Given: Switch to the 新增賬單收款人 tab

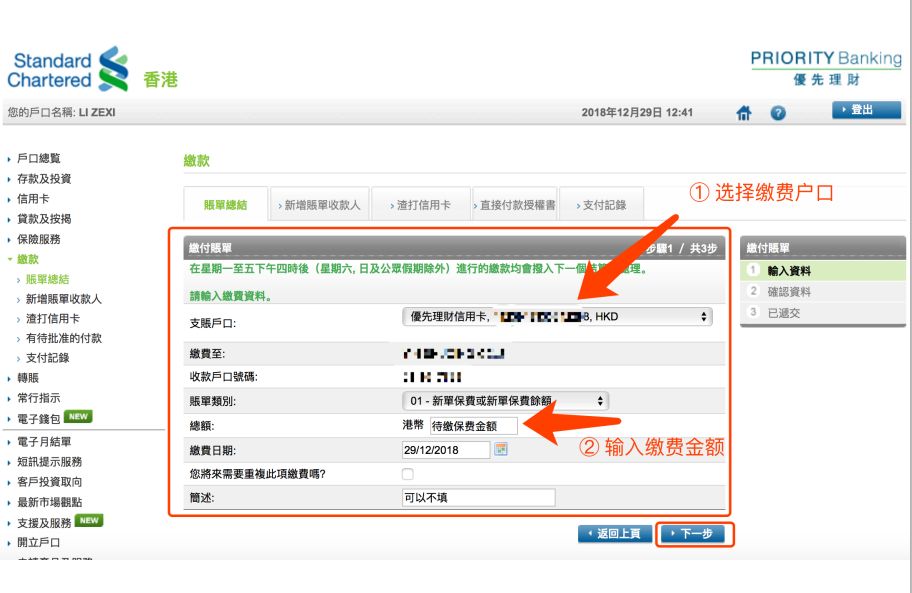Looking at the screenshot, I should point(319,205).
